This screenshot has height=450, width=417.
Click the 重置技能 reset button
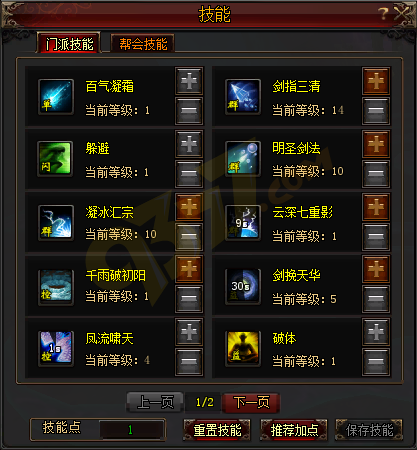[x=217, y=430]
